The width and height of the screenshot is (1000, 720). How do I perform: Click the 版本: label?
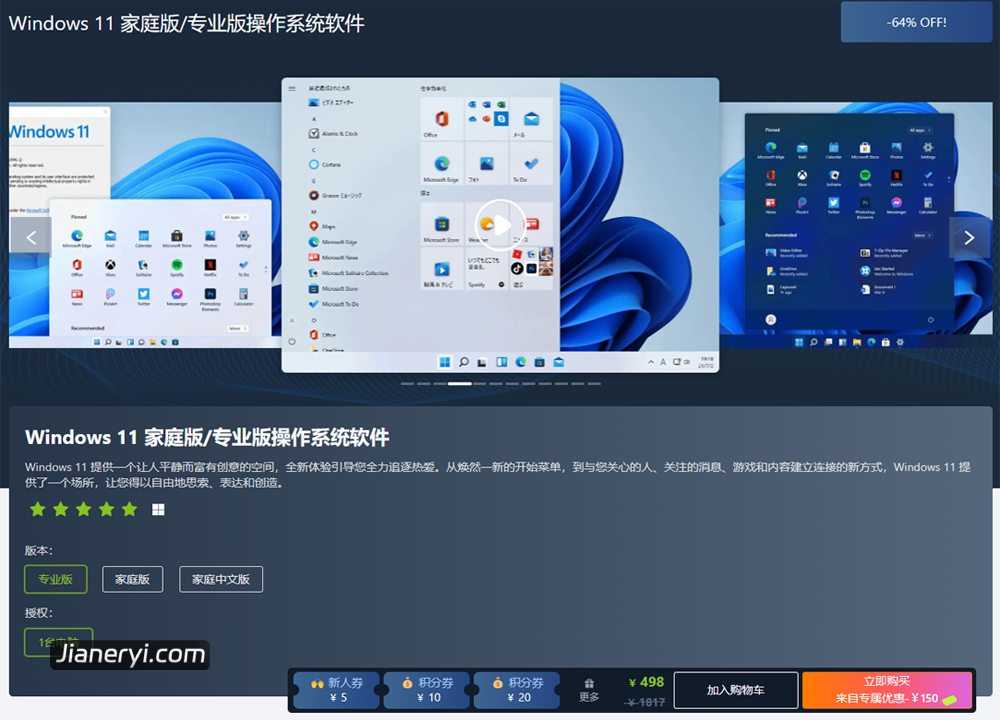pyautogui.click(x=39, y=550)
